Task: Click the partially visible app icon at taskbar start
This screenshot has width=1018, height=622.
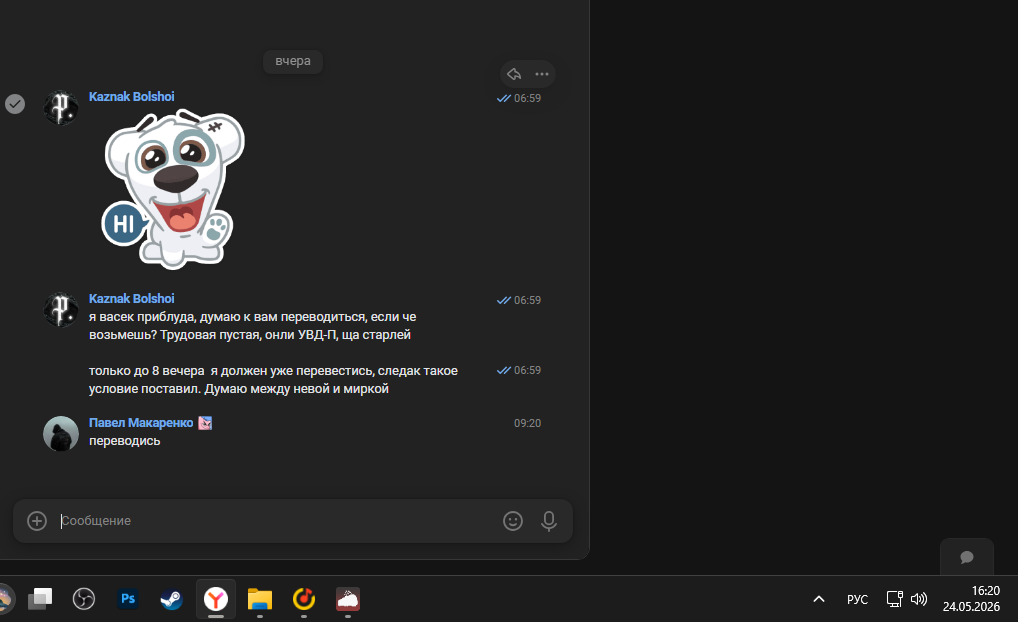Action: (5, 599)
